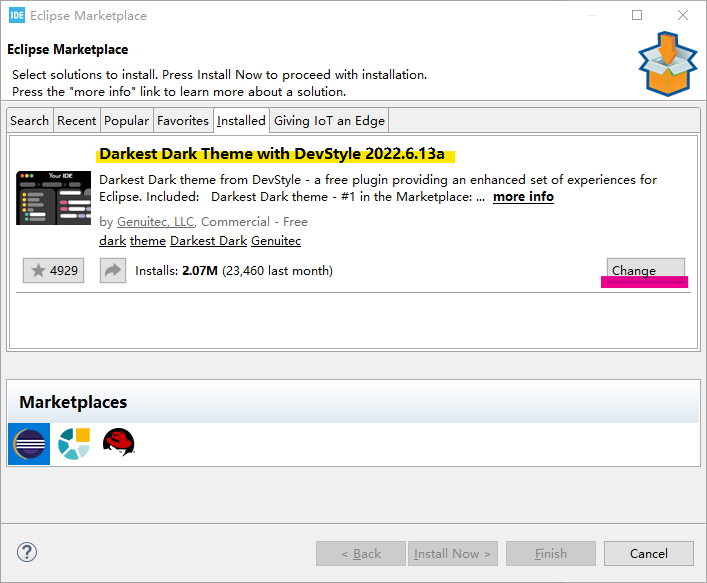Click the Genuitec tag link
707x583 pixels.
[x=276, y=241]
